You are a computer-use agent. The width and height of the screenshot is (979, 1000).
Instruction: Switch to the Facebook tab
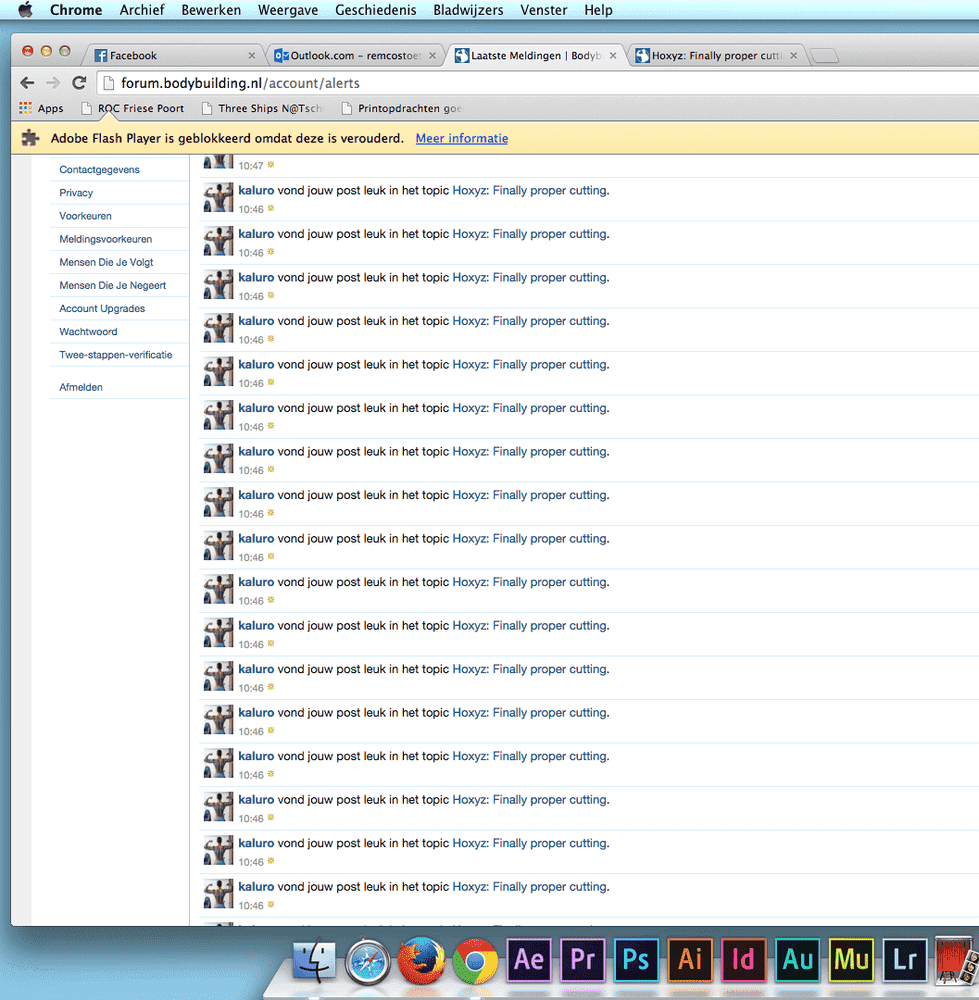click(x=170, y=56)
